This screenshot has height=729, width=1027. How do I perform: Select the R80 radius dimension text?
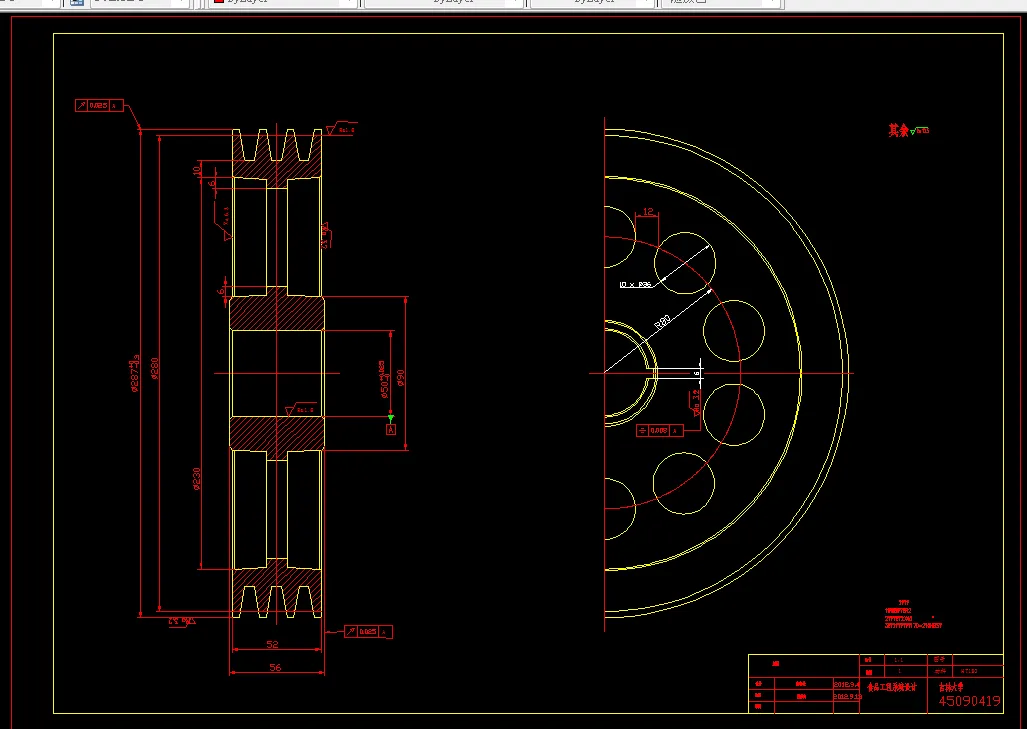pos(662,322)
